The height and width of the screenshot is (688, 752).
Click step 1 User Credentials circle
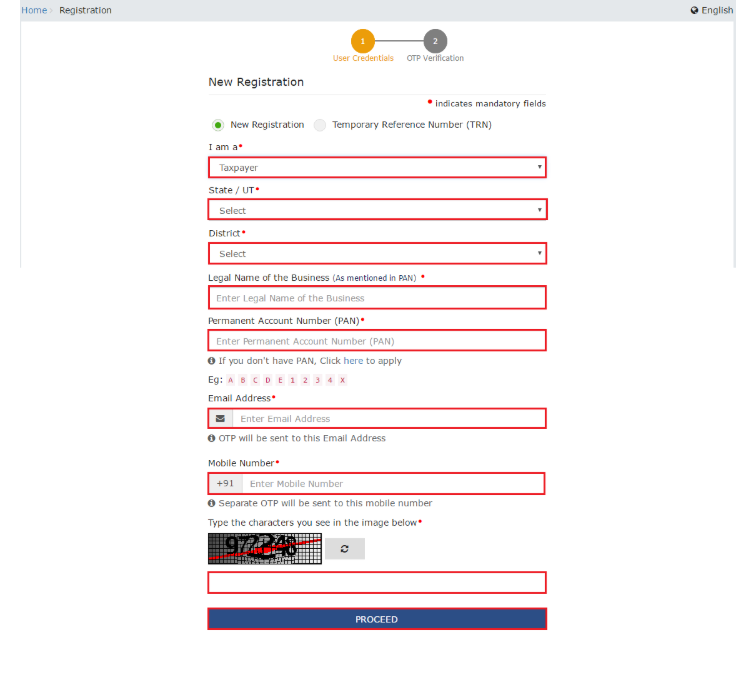pyautogui.click(x=363, y=41)
